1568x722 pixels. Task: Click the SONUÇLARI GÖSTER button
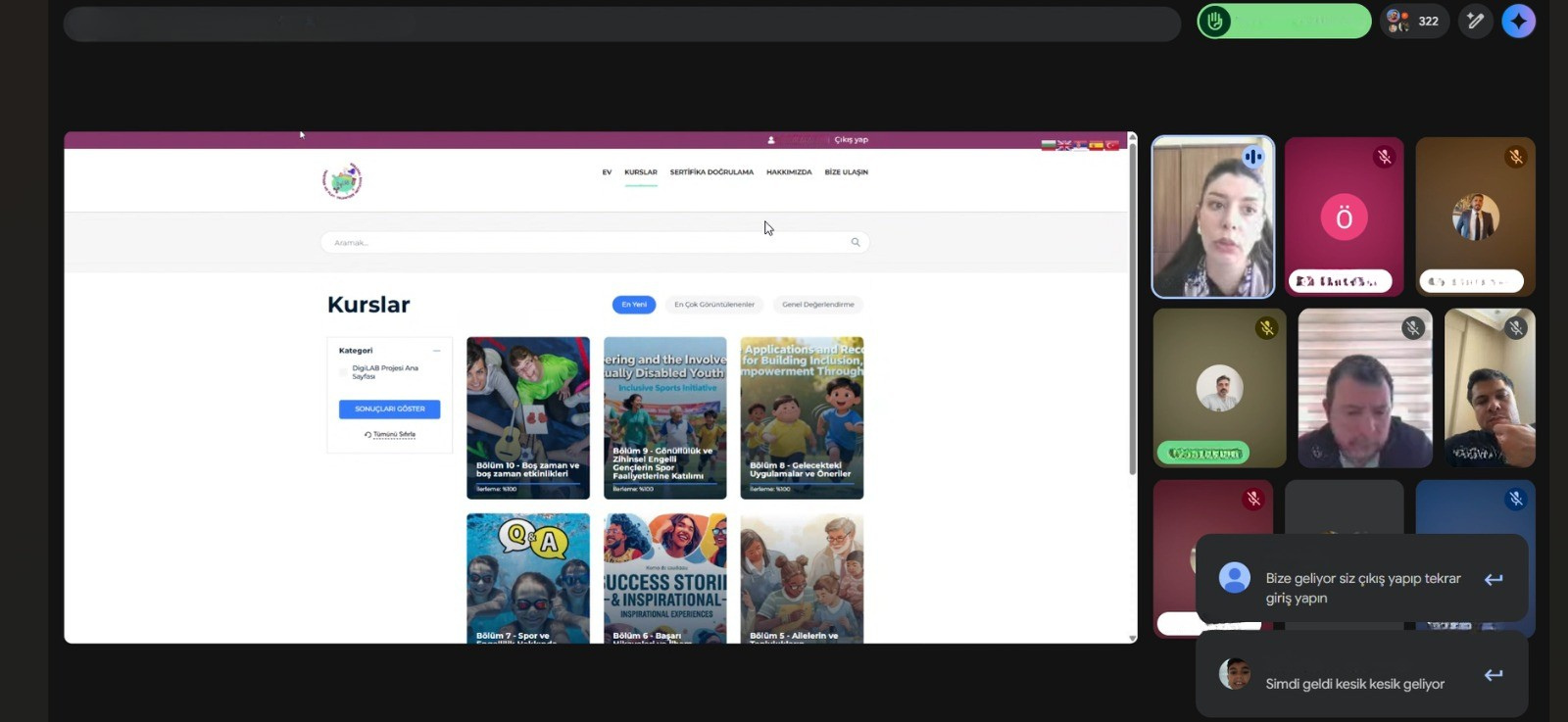tap(389, 409)
